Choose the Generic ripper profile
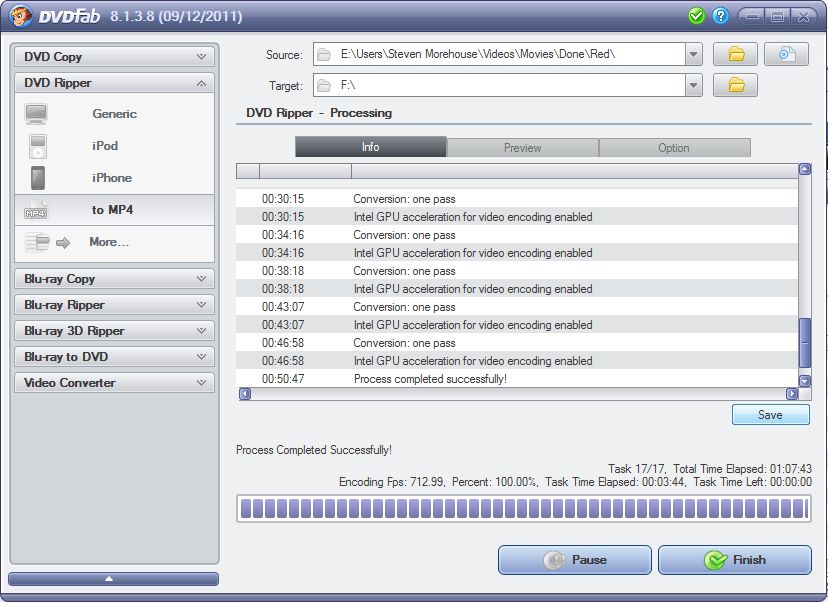Screen dimensions: 828x602 (x=114, y=114)
